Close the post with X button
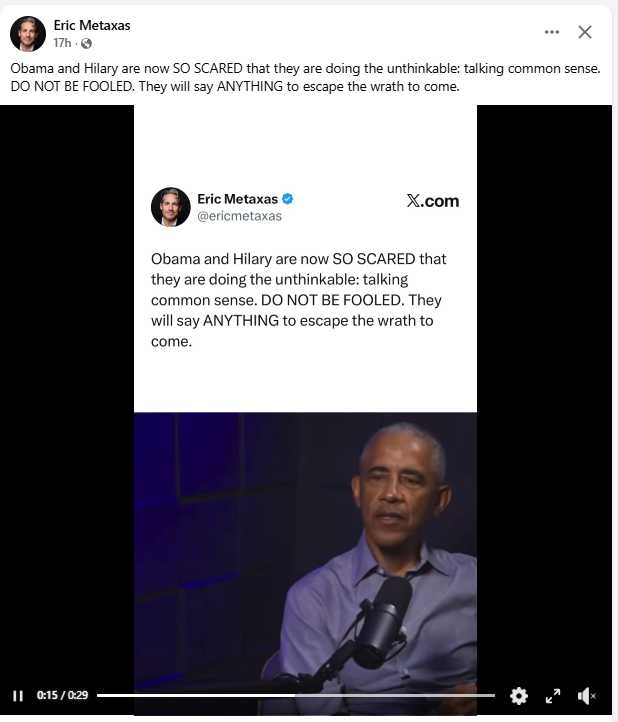The width and height of the screenshot is (618, 722). pyautogui.click(x=585, y=32)
